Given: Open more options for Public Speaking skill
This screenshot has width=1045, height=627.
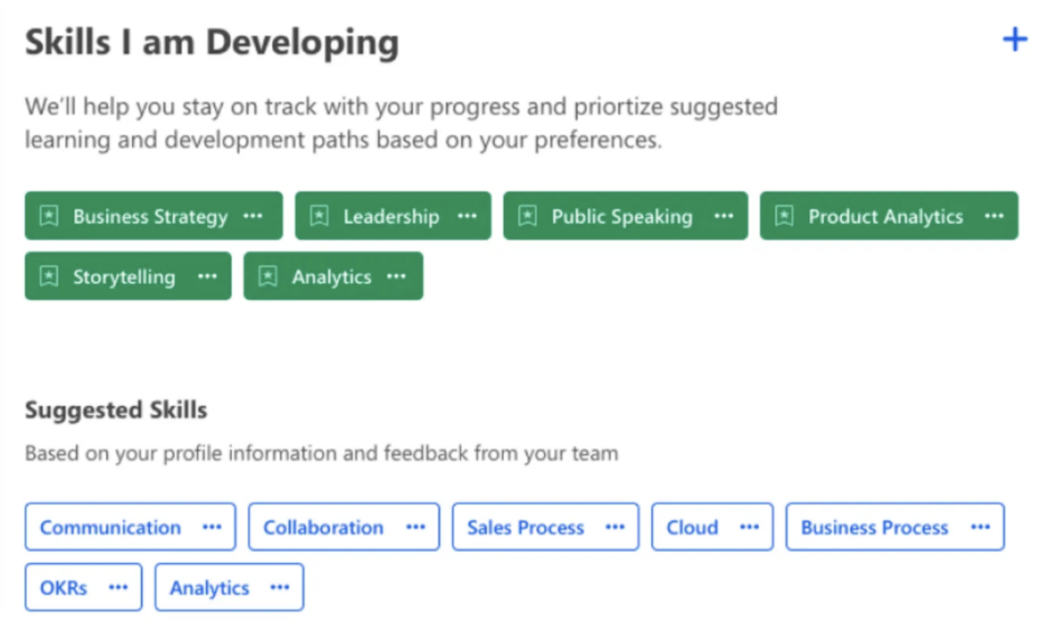Looking at the screenshot, I should point(723,216).
